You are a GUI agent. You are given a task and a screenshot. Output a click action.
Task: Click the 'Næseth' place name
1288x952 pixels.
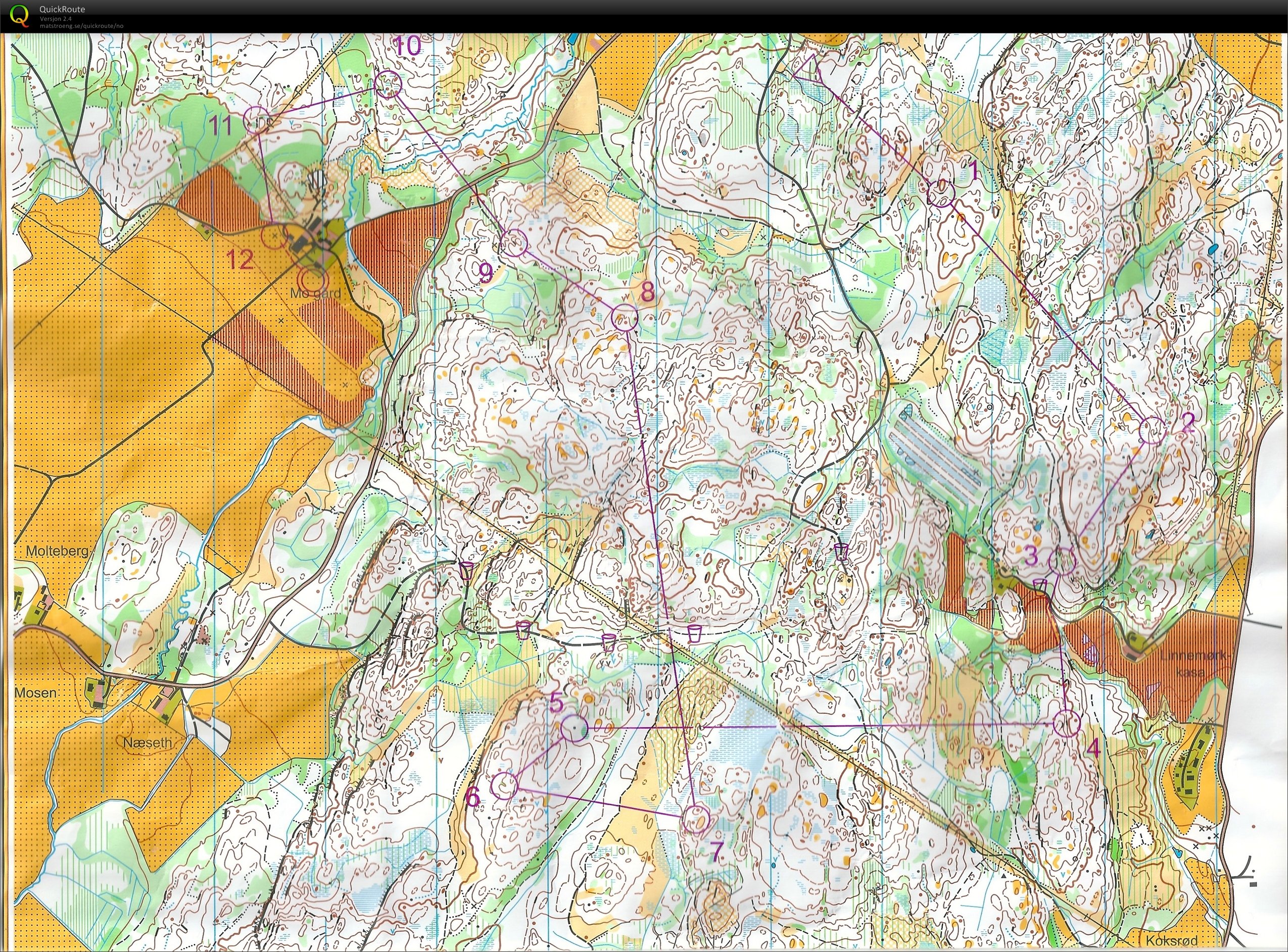148,743
